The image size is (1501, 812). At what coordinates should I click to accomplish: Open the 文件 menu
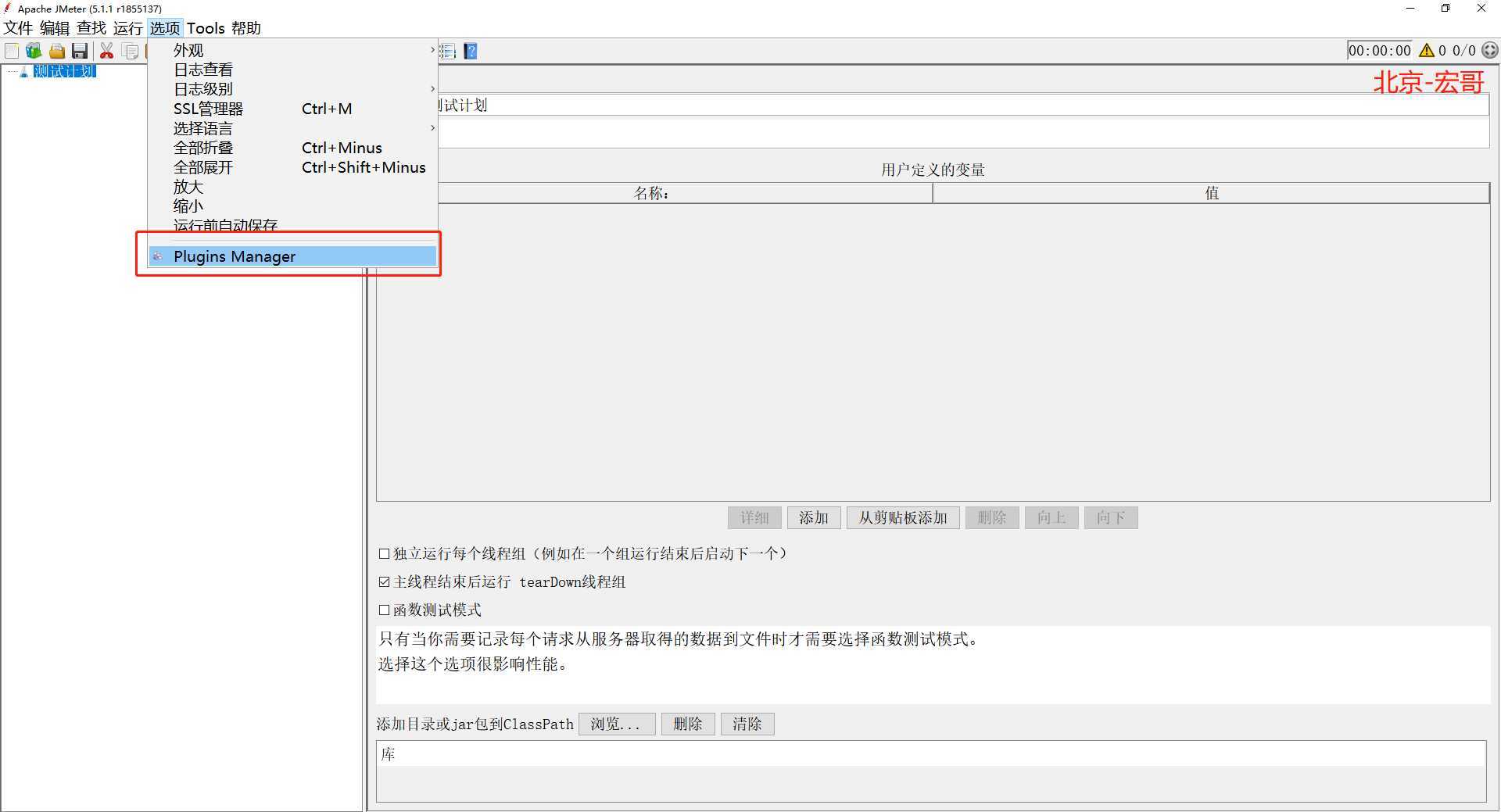[18, 28]
